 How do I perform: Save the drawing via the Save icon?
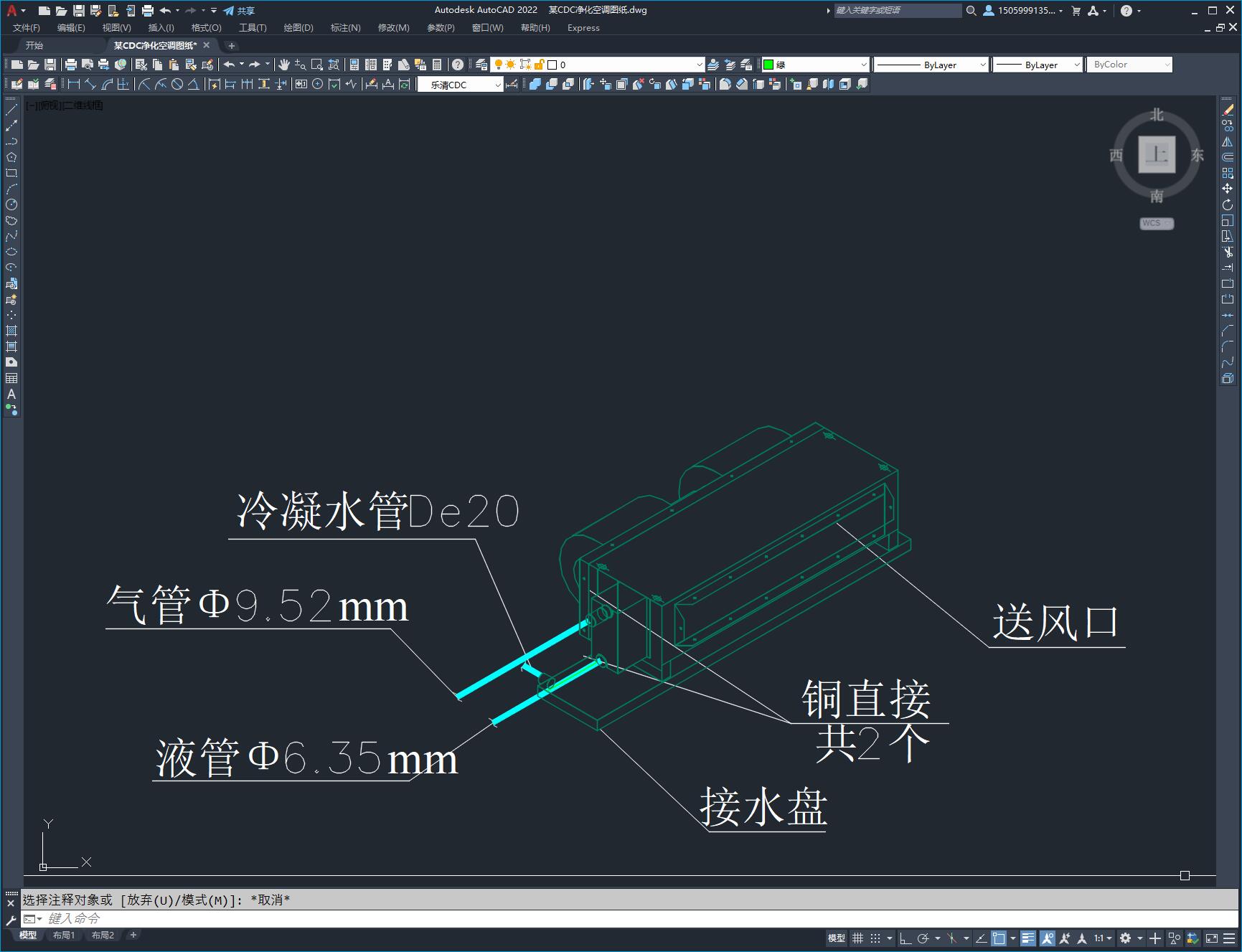click(x=51, y=65)
